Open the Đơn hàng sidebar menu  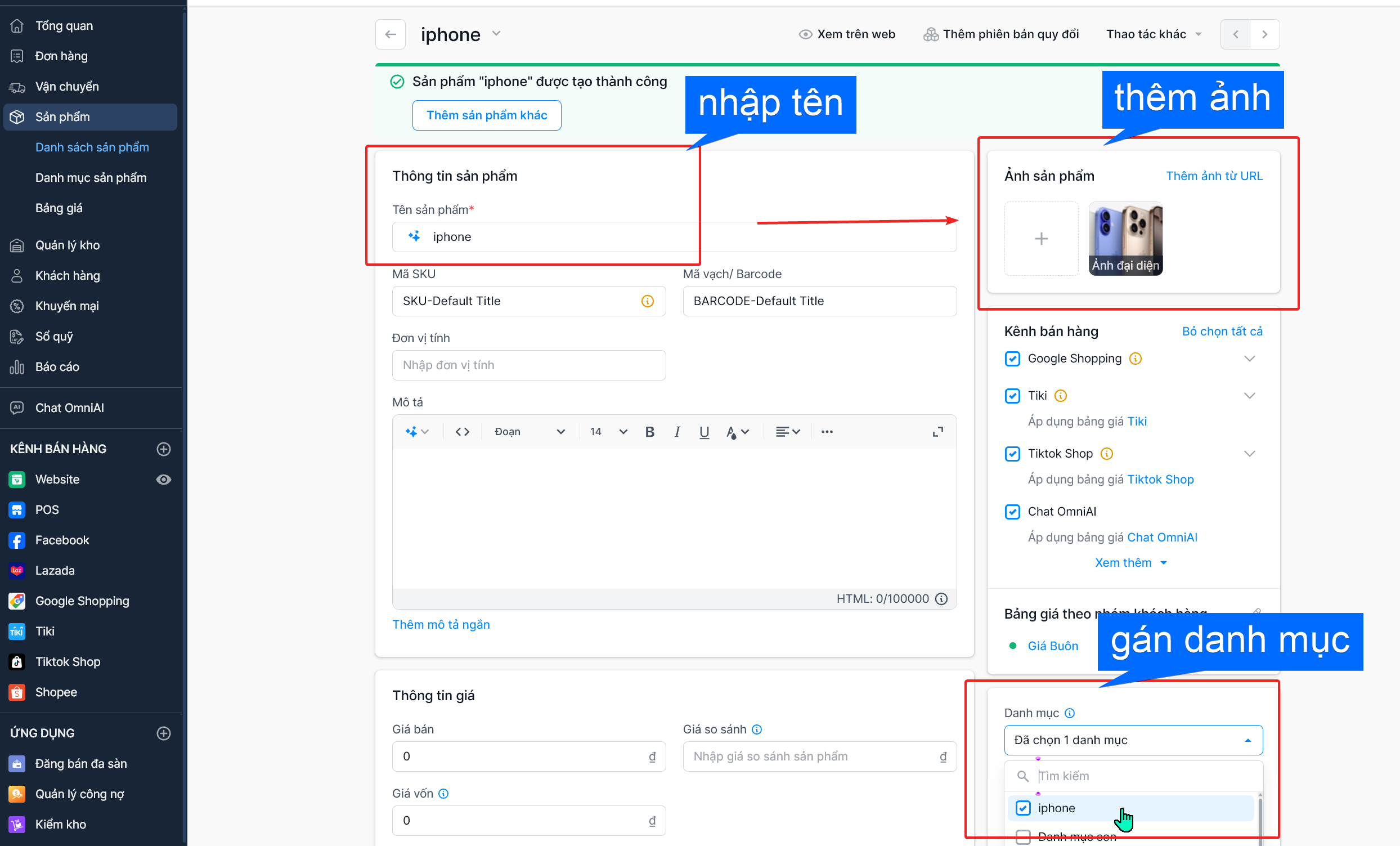(61, 56)
